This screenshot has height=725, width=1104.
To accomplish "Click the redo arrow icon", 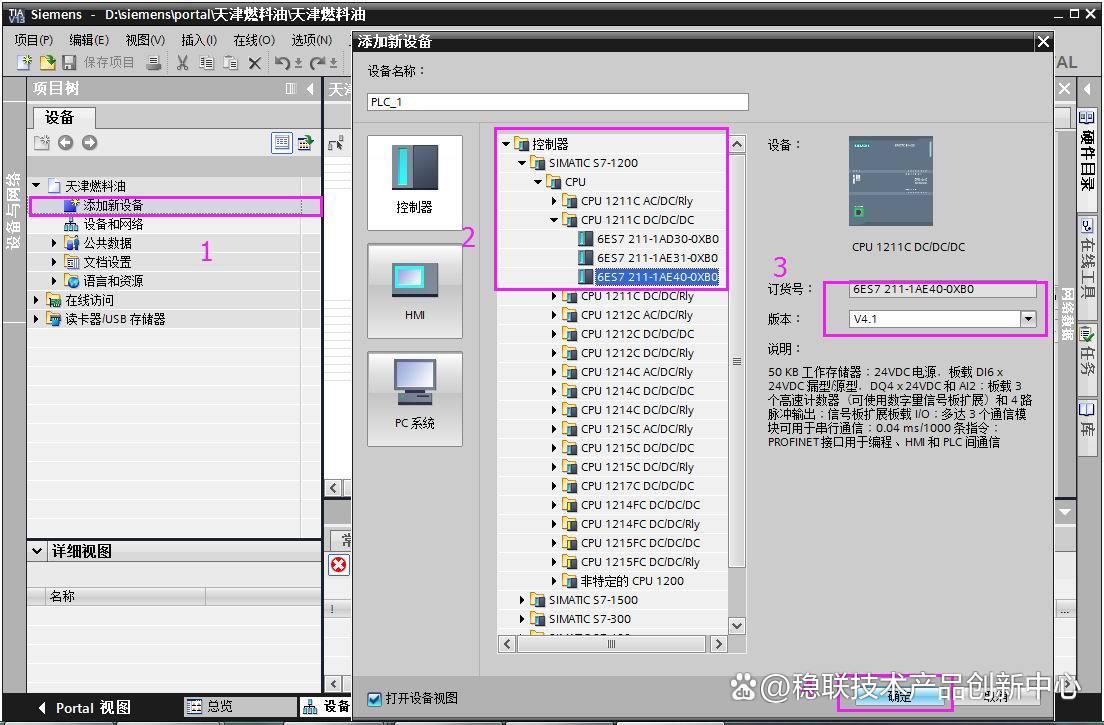I will coord(318,63).
